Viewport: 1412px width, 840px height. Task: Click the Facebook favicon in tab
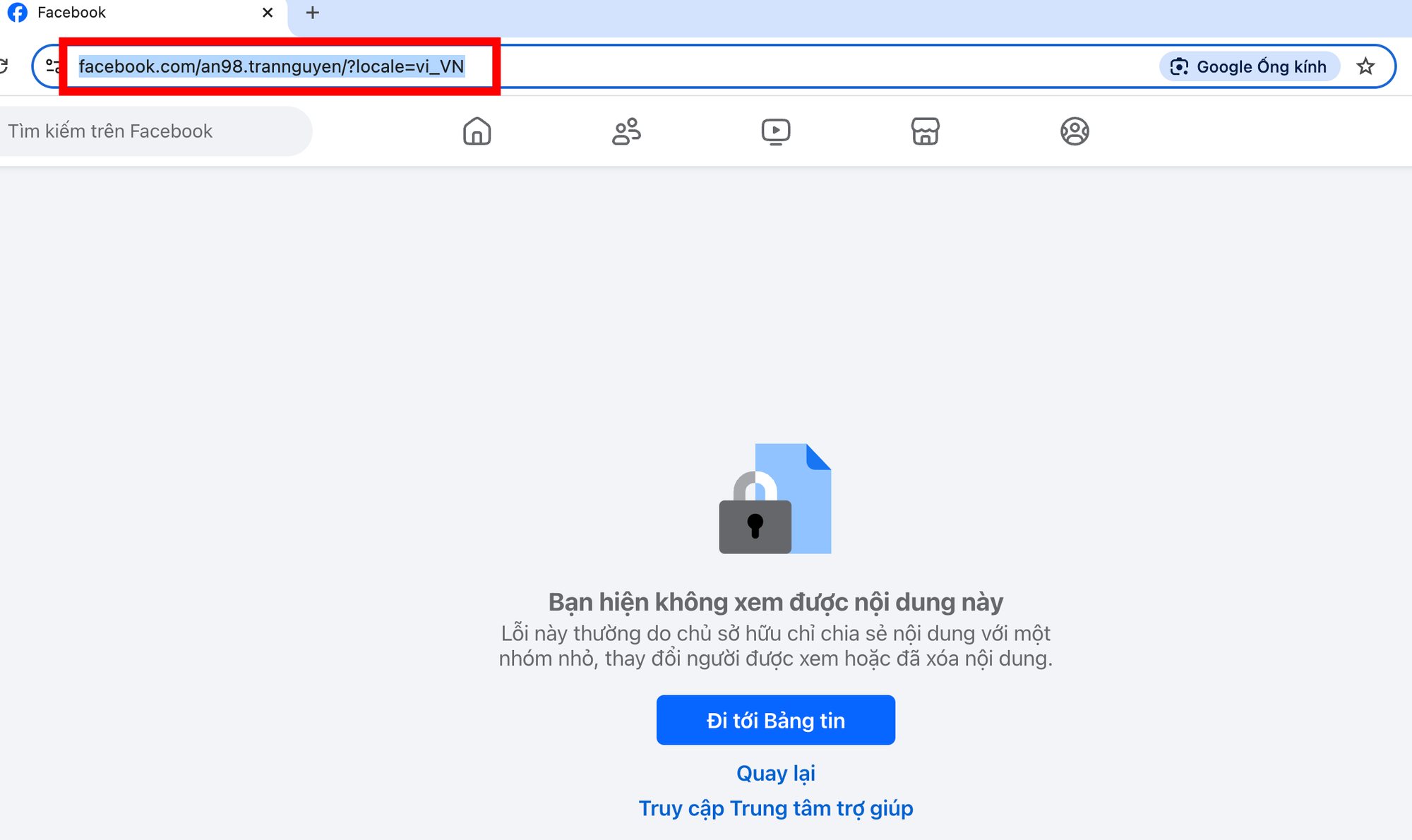coord(17,13)
